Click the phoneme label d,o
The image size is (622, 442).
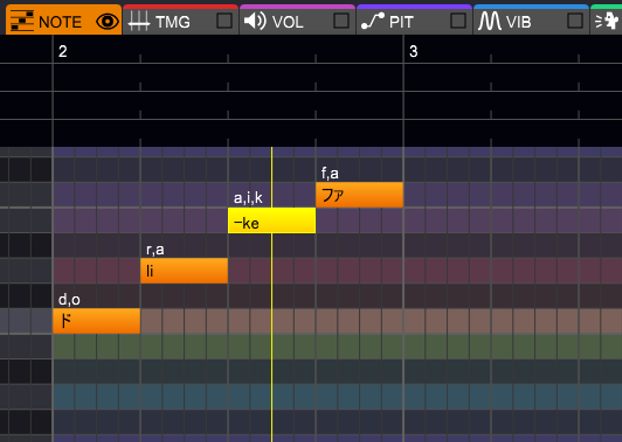tap(69, 300)
